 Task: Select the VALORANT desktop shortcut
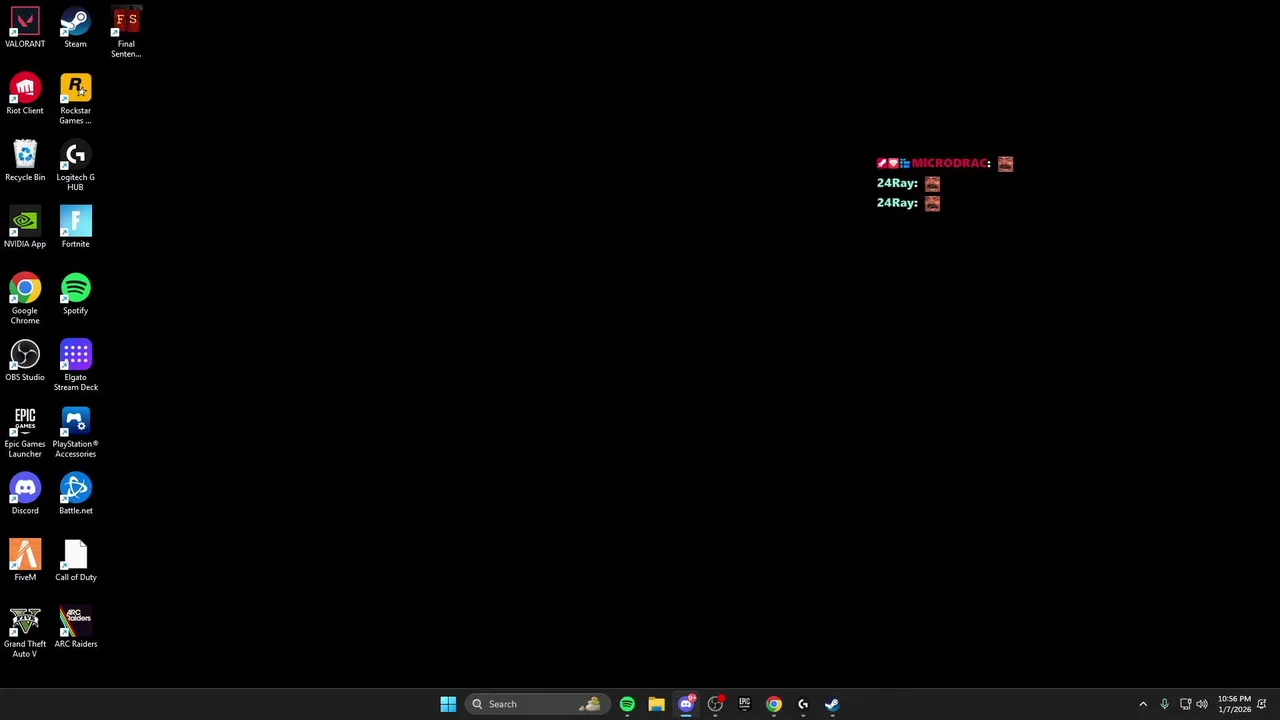coord(25,28)
